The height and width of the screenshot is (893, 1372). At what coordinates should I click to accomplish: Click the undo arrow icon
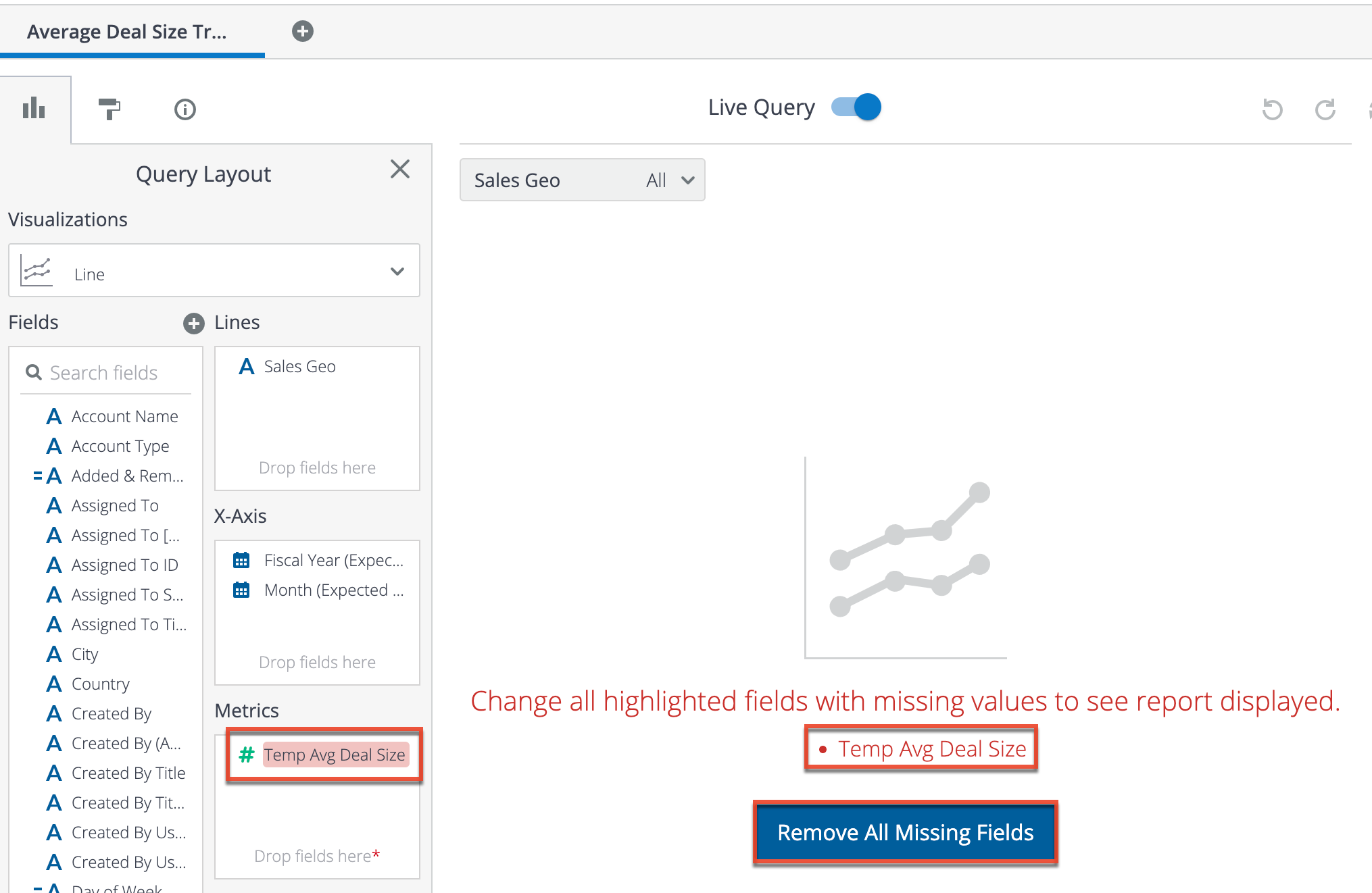(x=1272, y=109)
